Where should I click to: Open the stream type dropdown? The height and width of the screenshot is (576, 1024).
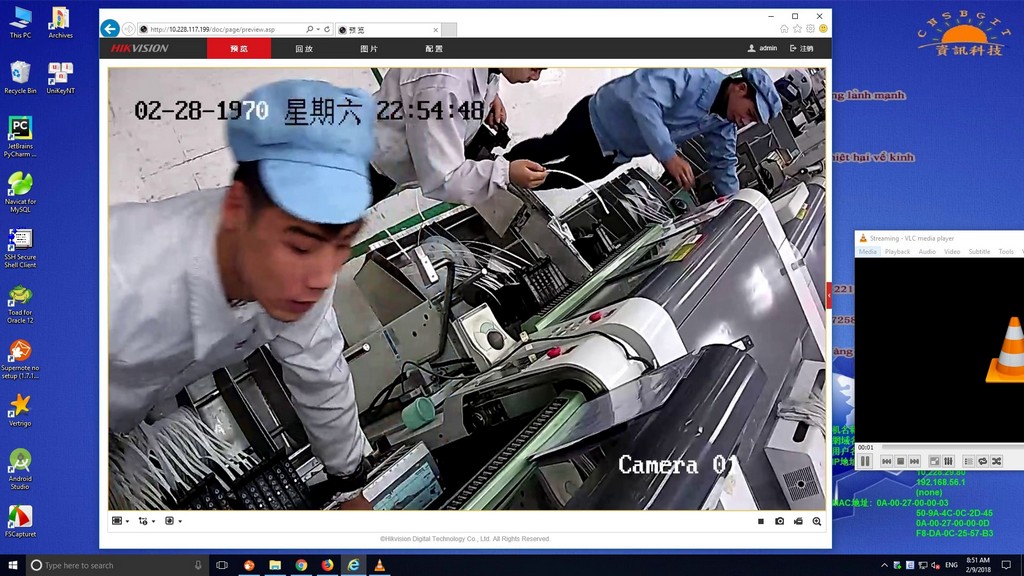[x=146, y=521]
